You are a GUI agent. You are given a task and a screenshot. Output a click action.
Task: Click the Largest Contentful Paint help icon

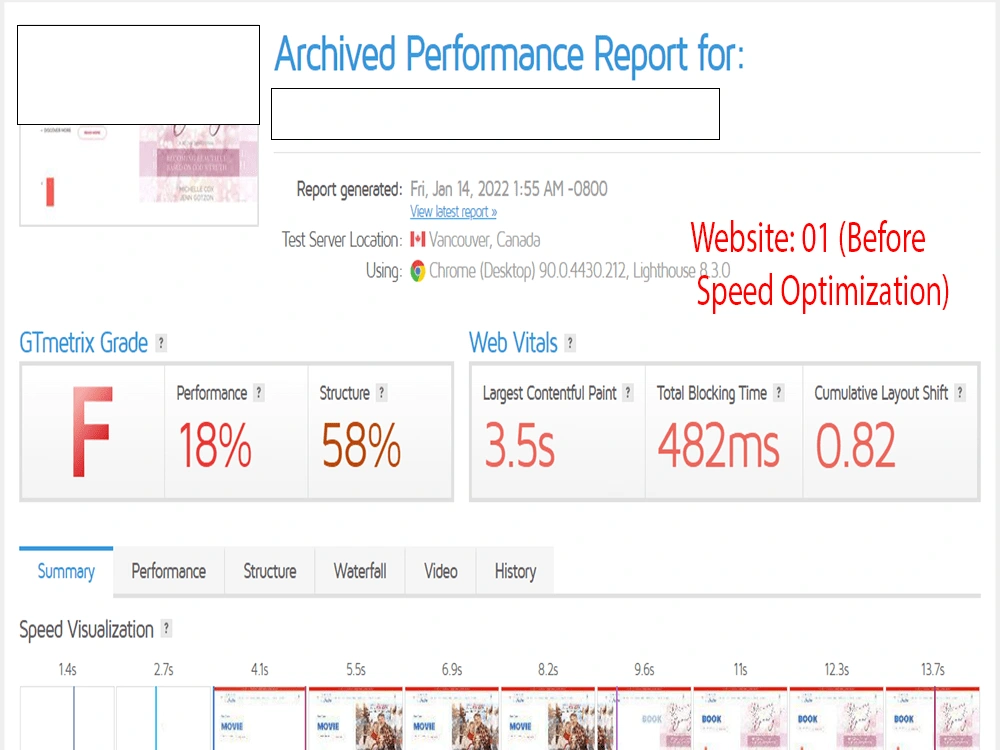(628, 393)
